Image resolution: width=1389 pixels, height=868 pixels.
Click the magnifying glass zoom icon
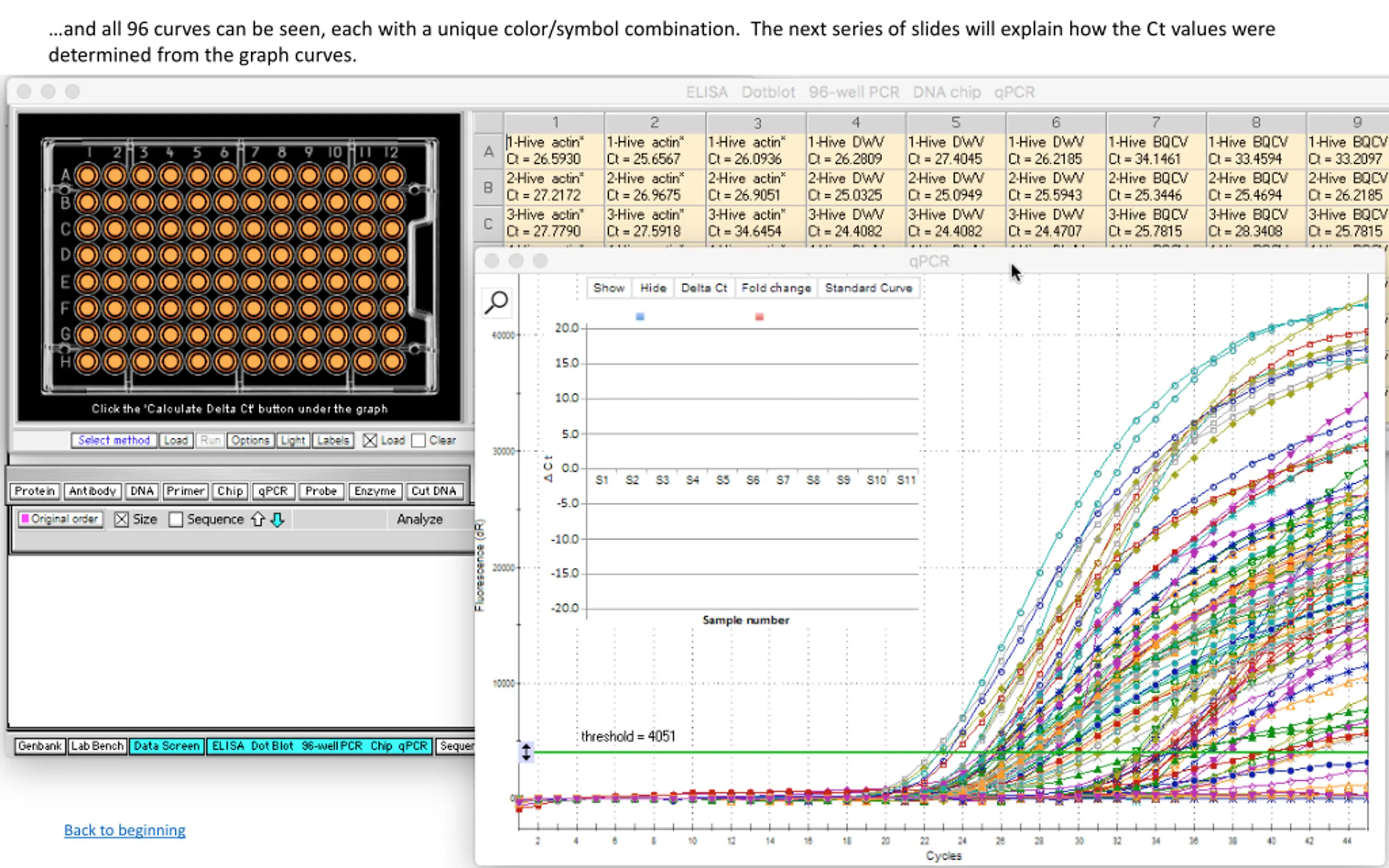(496, 303)
